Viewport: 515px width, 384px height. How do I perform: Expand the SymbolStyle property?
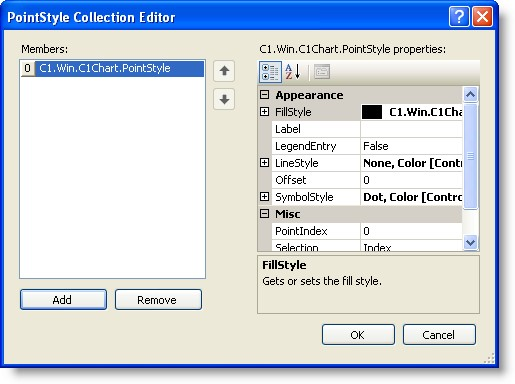264,197
